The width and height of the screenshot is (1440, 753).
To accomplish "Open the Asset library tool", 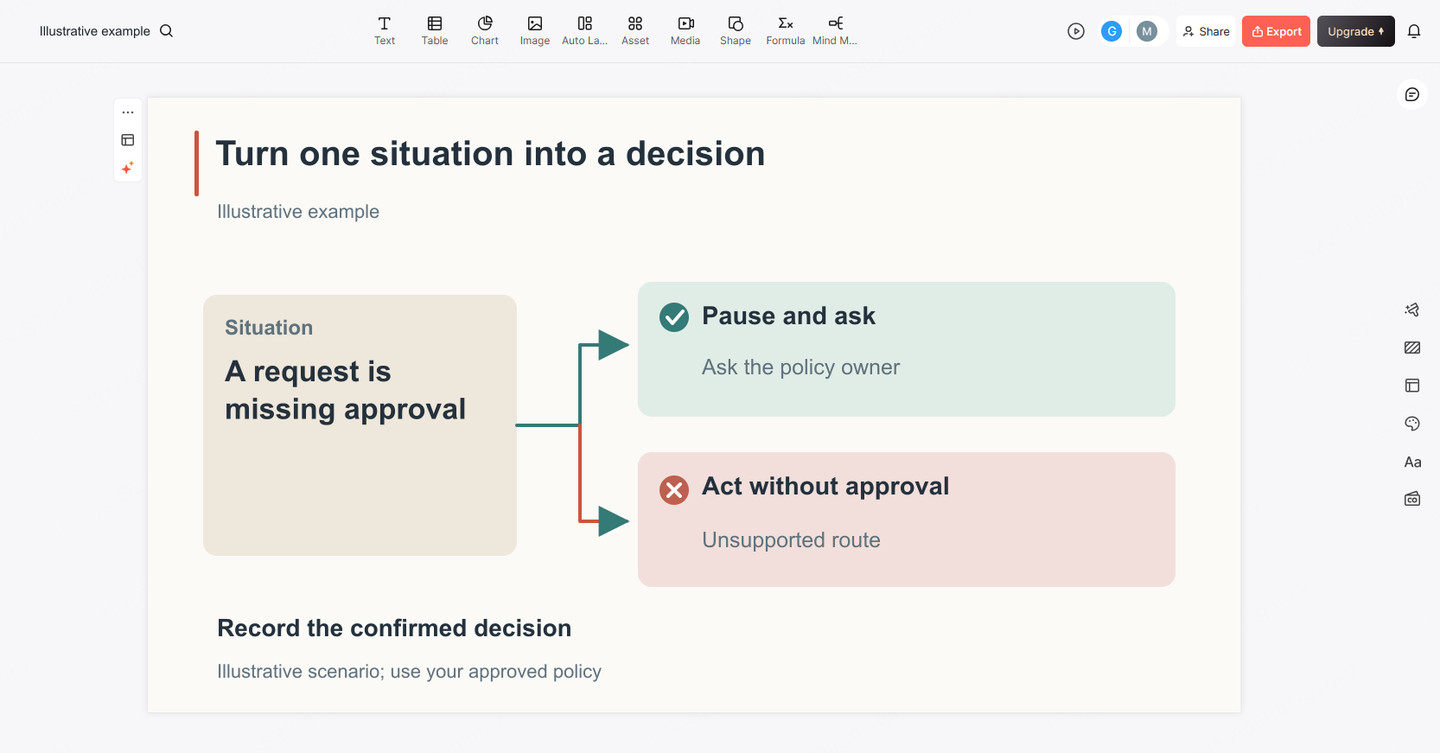I will [x=635, y=30].
